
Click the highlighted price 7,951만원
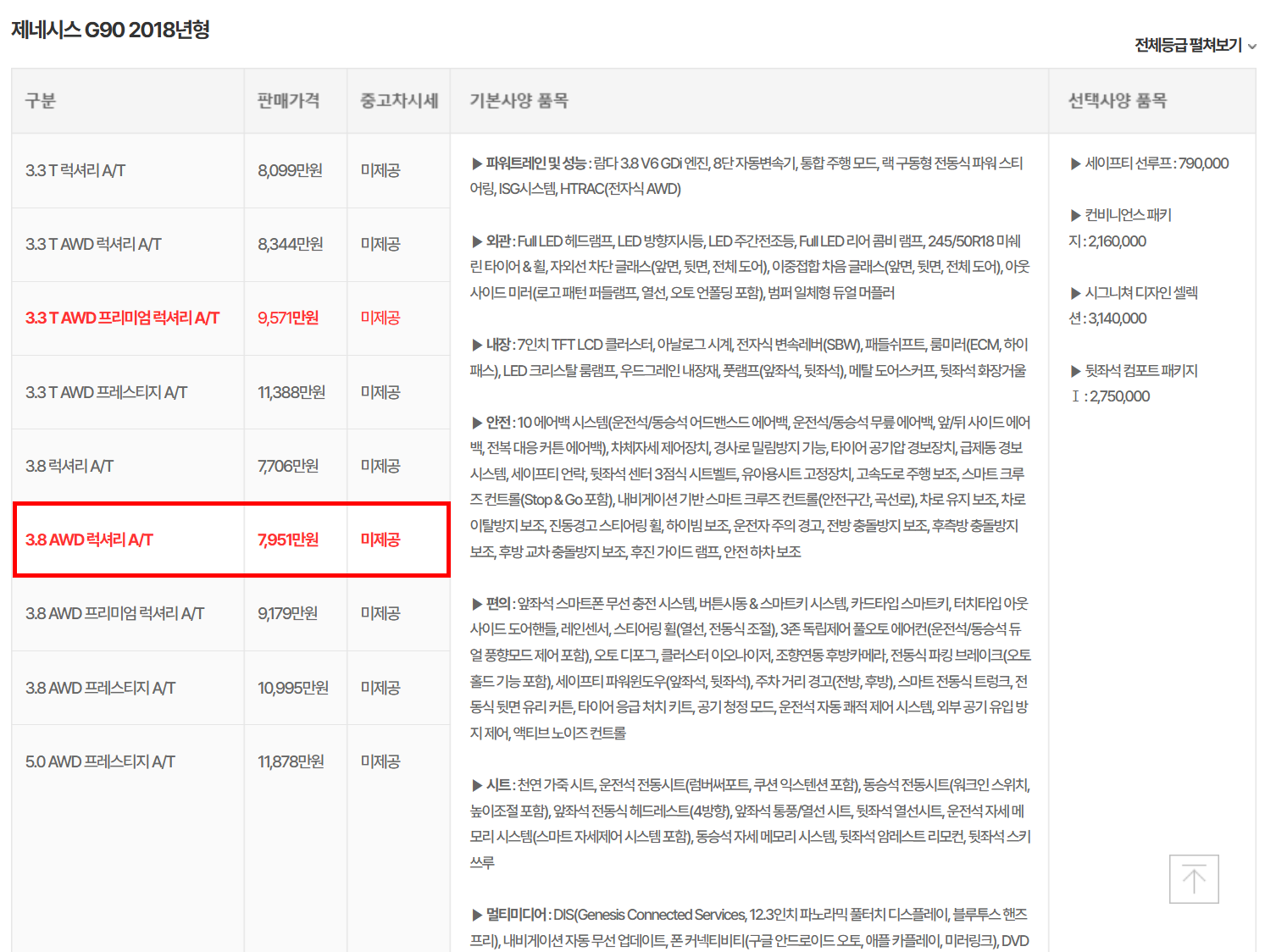pyautogui.click(x=288, y=540)
